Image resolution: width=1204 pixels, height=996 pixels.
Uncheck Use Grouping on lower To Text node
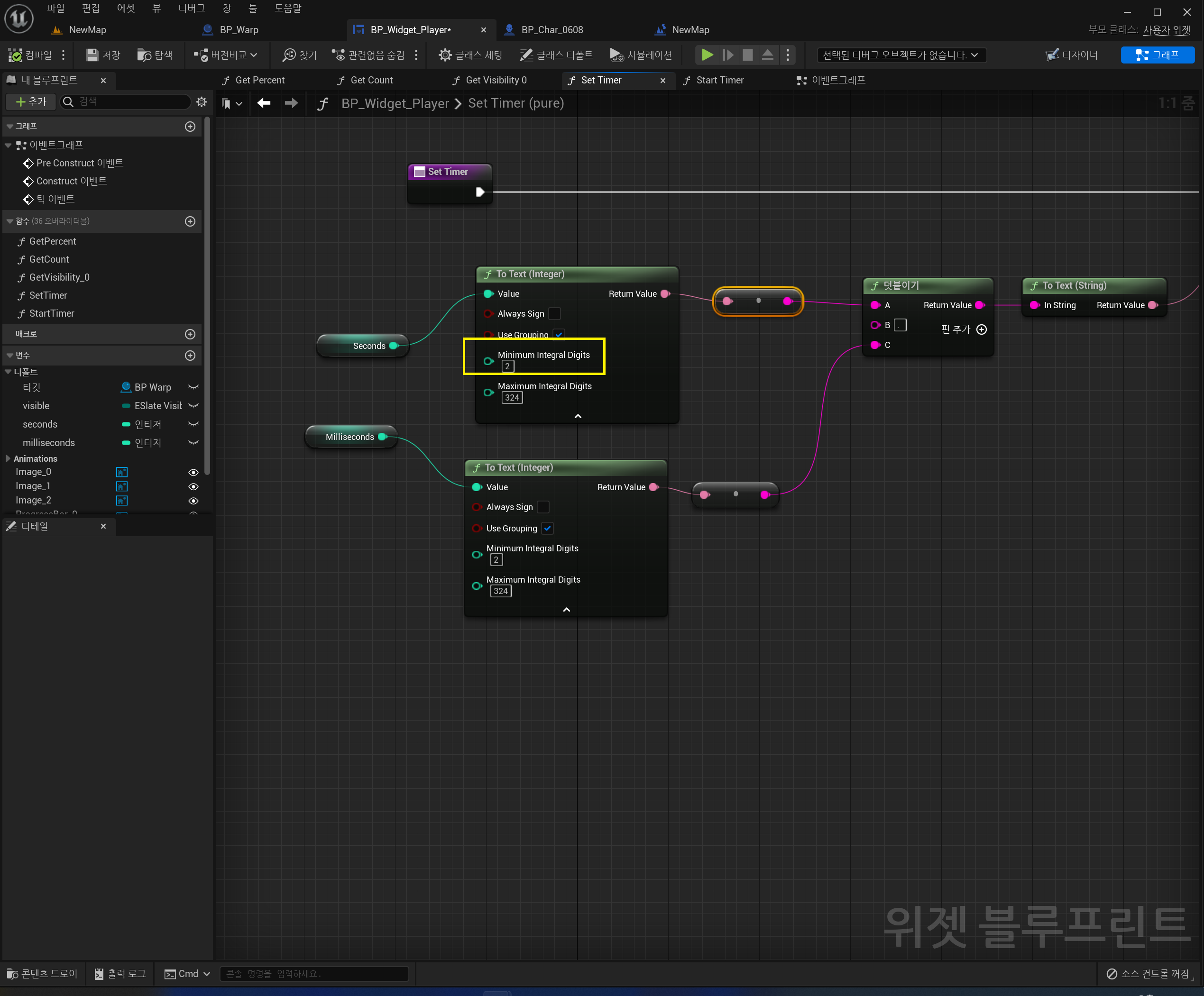click(x=548, y=529)
